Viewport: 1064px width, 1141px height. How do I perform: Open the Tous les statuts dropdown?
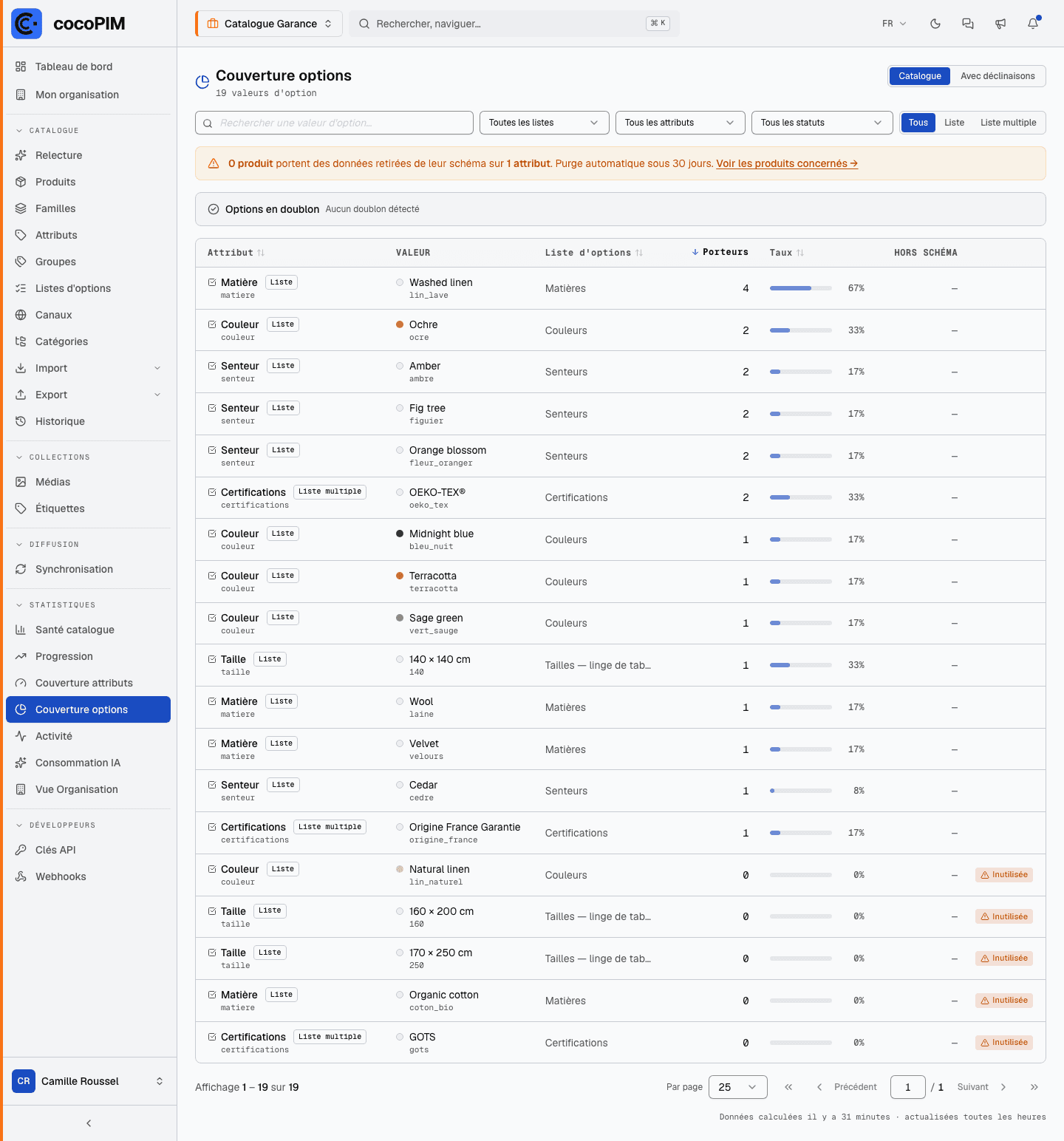[x=822, y=123]
